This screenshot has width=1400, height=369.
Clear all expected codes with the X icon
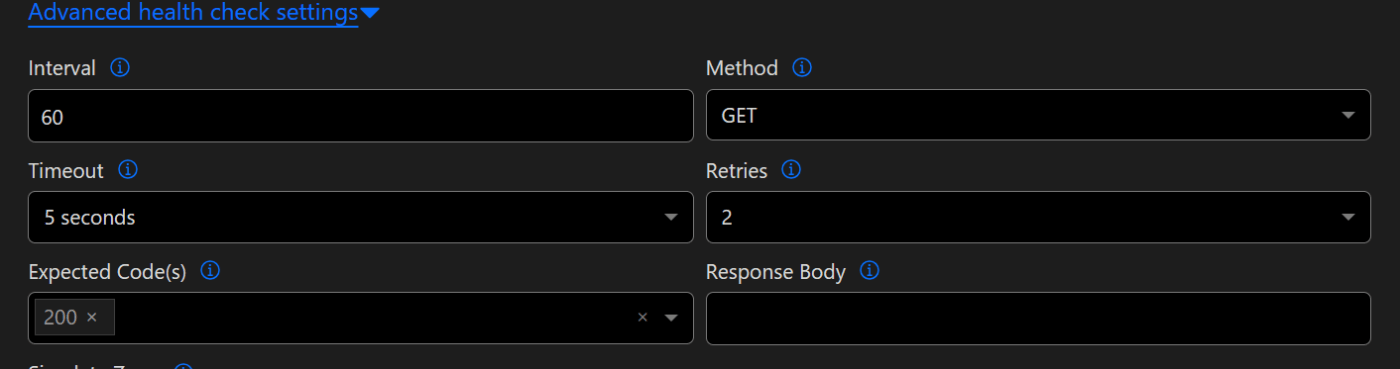tap(643, 317)
